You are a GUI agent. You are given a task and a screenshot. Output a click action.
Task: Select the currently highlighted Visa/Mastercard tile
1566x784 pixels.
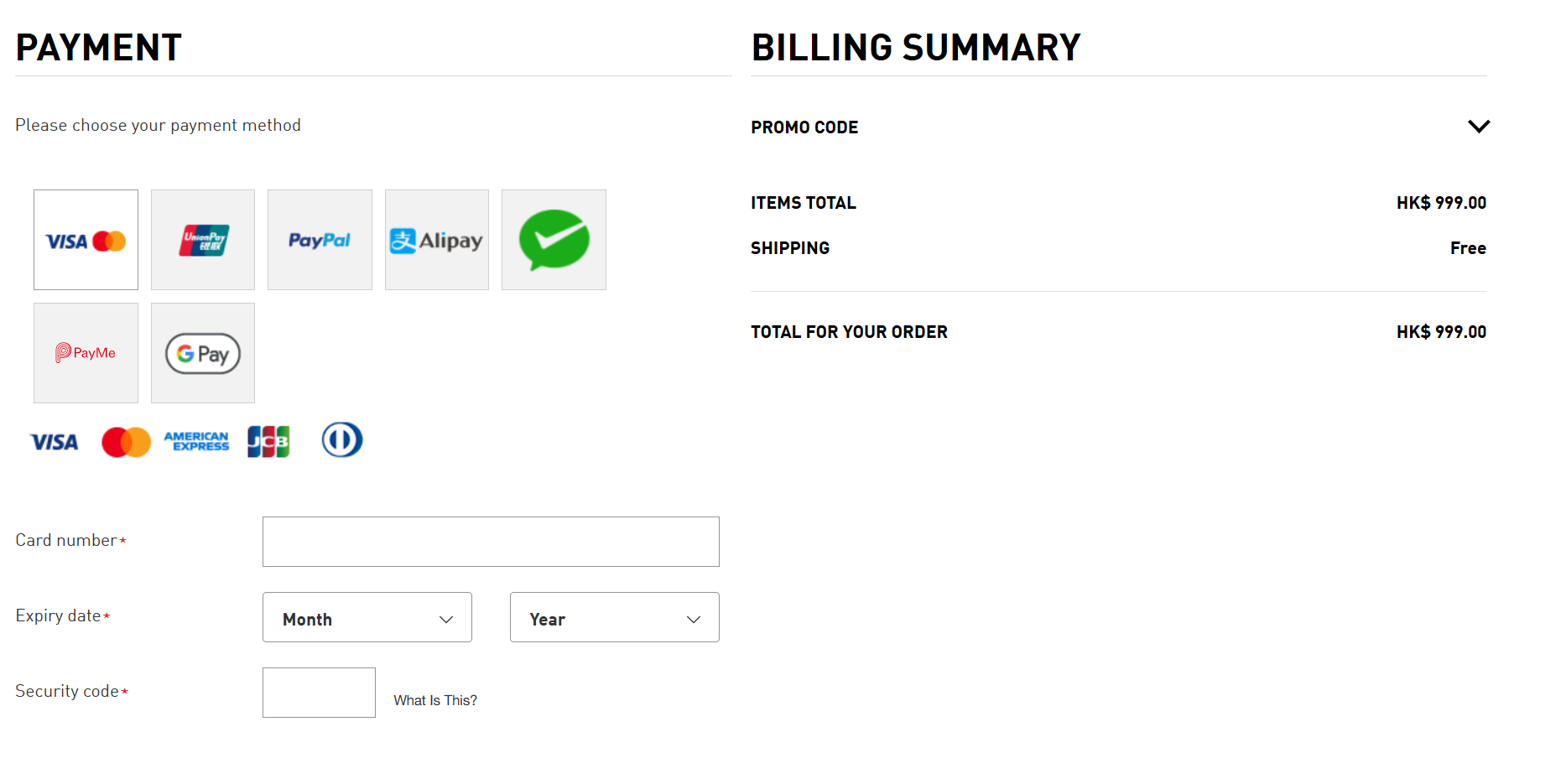coord(86,239)
